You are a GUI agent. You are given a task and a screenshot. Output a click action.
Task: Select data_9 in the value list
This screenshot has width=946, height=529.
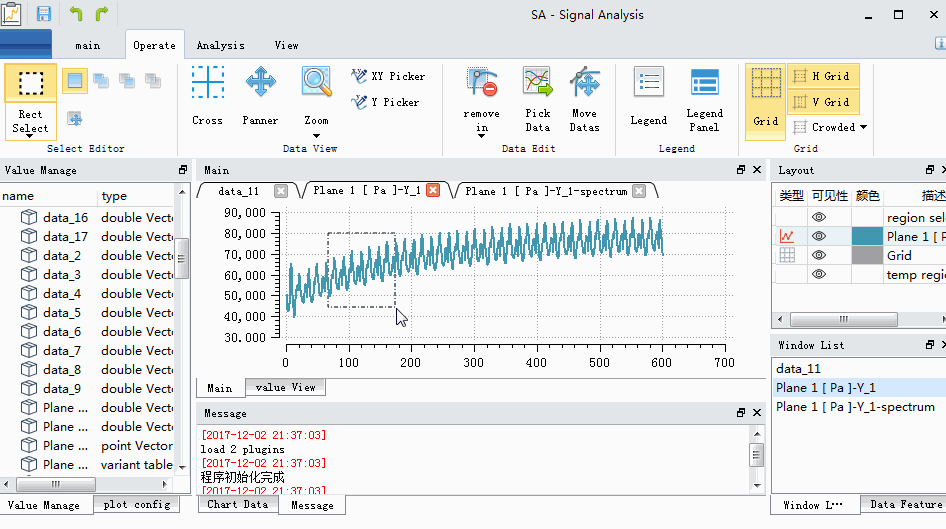click(x=62, y=388)
